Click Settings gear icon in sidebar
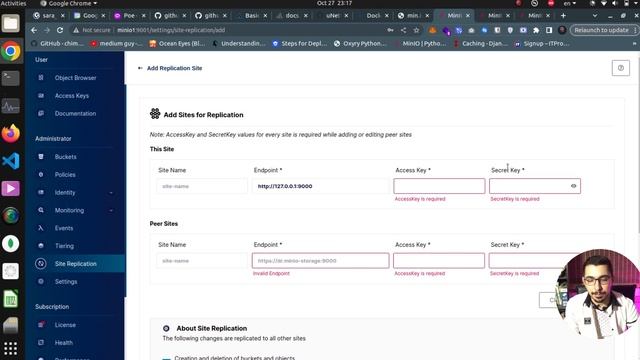This screenshot has height=360, width=640. 41,282
